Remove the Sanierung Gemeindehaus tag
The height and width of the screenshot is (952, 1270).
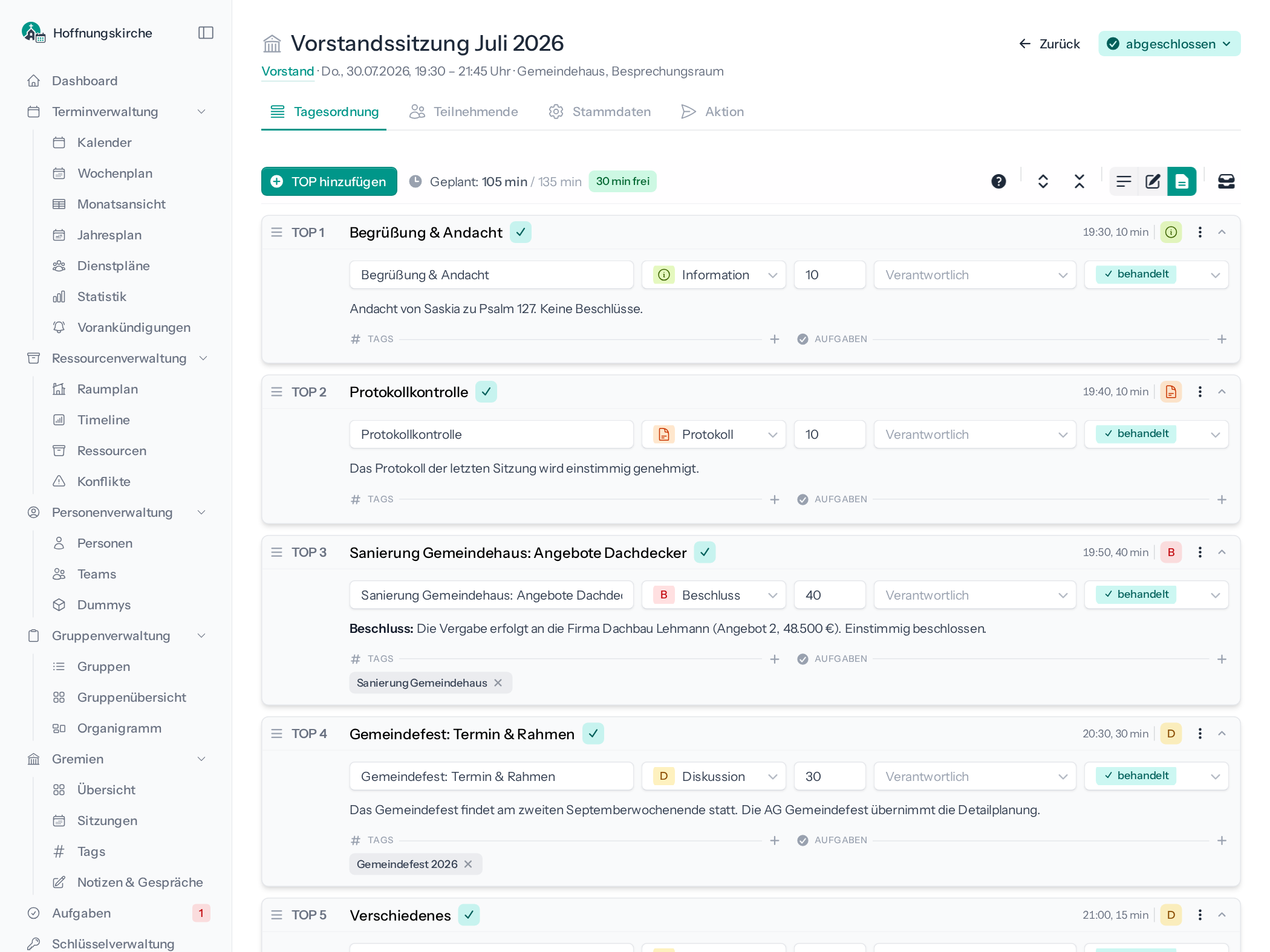pyautogui.click(x=498, y=682)
